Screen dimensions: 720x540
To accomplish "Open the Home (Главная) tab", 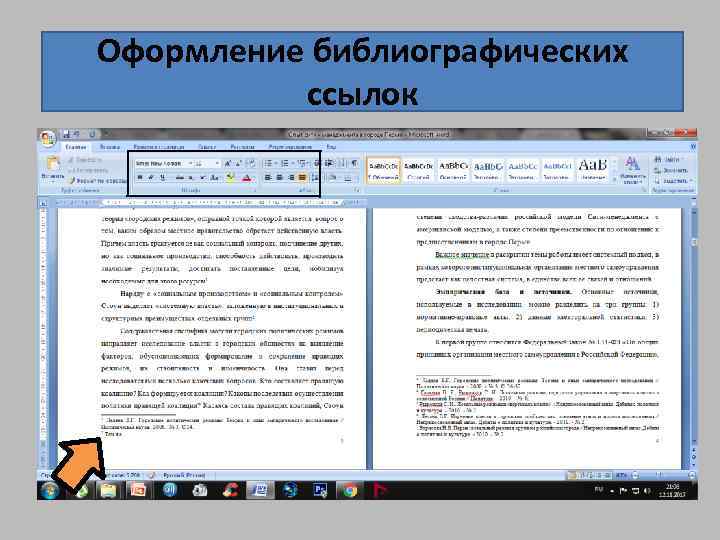I will click(x=76, y=147).
